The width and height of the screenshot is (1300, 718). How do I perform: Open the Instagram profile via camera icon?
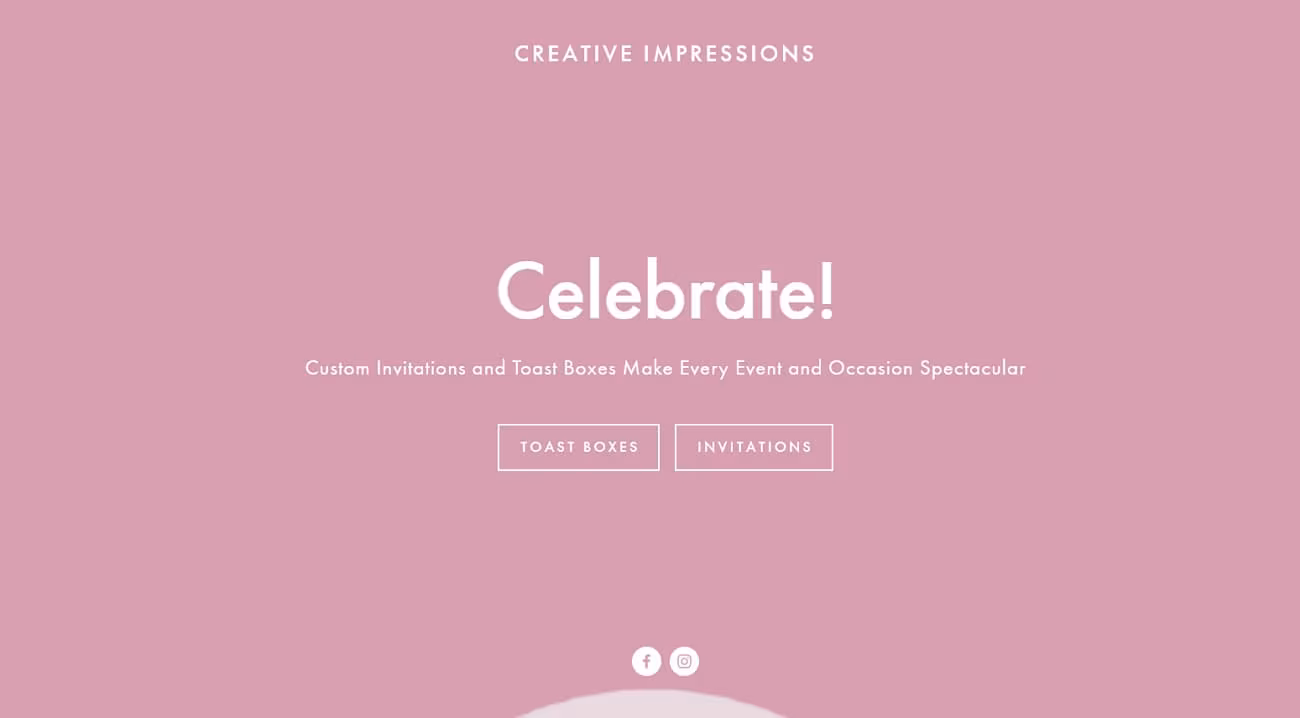pos(684,661)
